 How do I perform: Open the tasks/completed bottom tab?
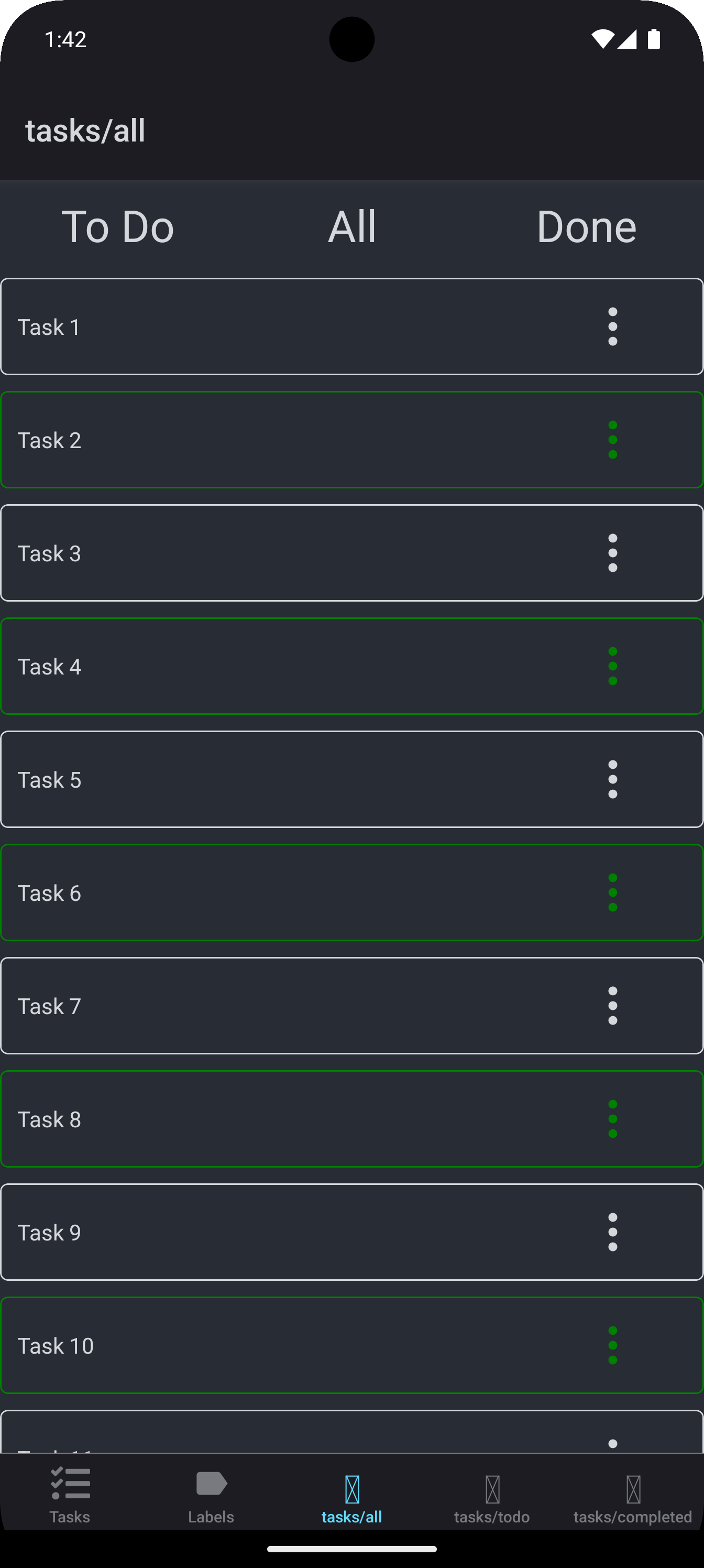[x=633, y=1494]
